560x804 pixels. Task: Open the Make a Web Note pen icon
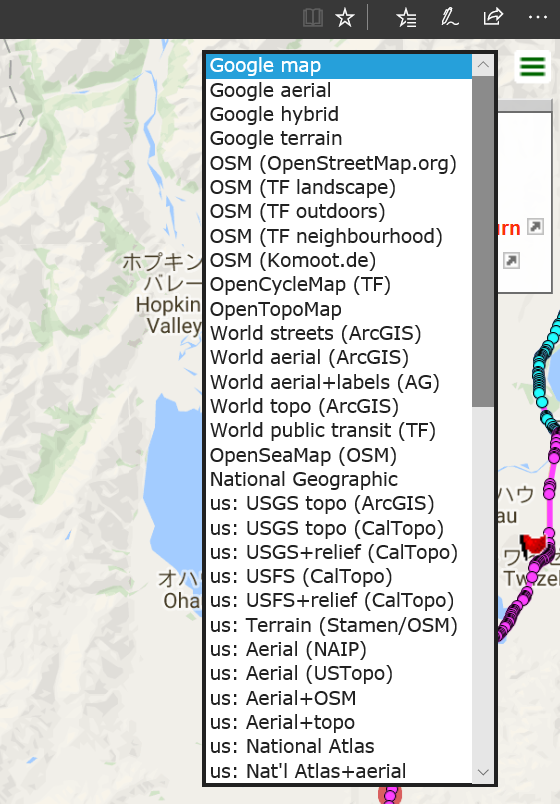tap(450, 18)
